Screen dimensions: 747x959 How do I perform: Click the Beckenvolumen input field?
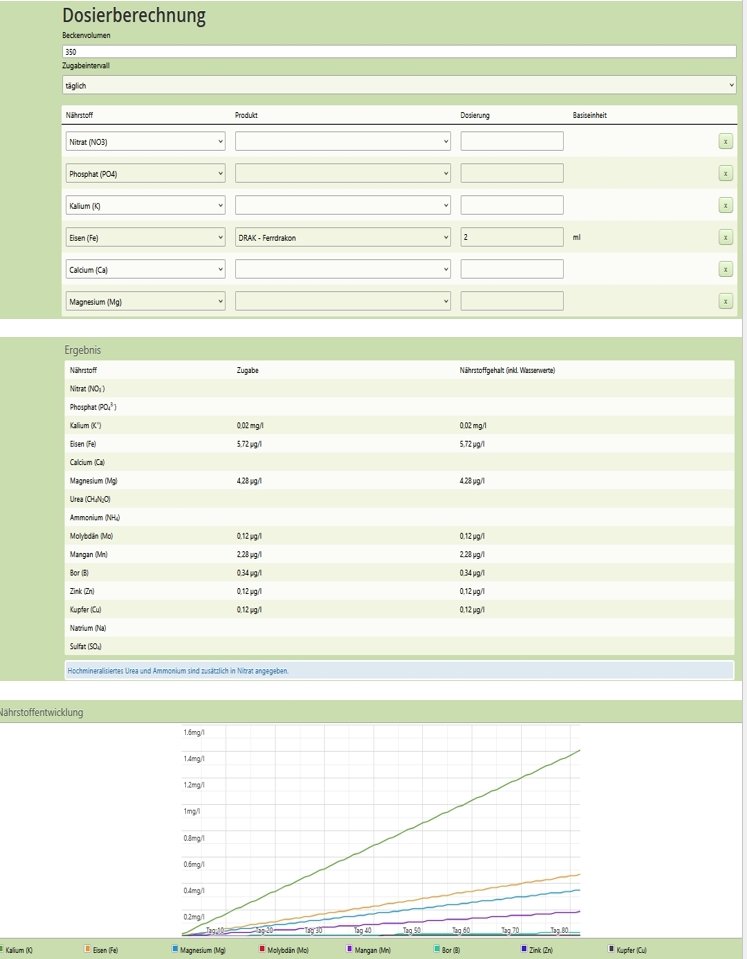coord(398,51)
